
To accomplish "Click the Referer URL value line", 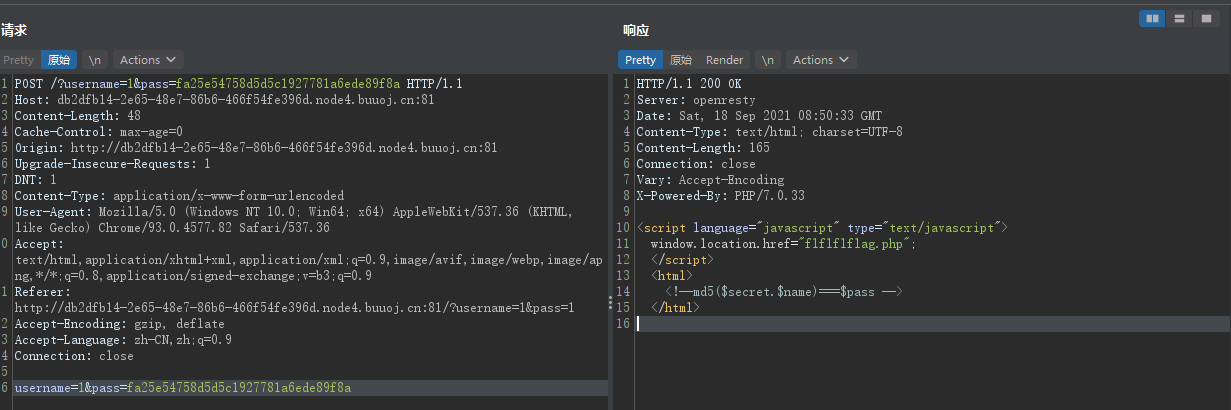I will [x=294, y=308].
